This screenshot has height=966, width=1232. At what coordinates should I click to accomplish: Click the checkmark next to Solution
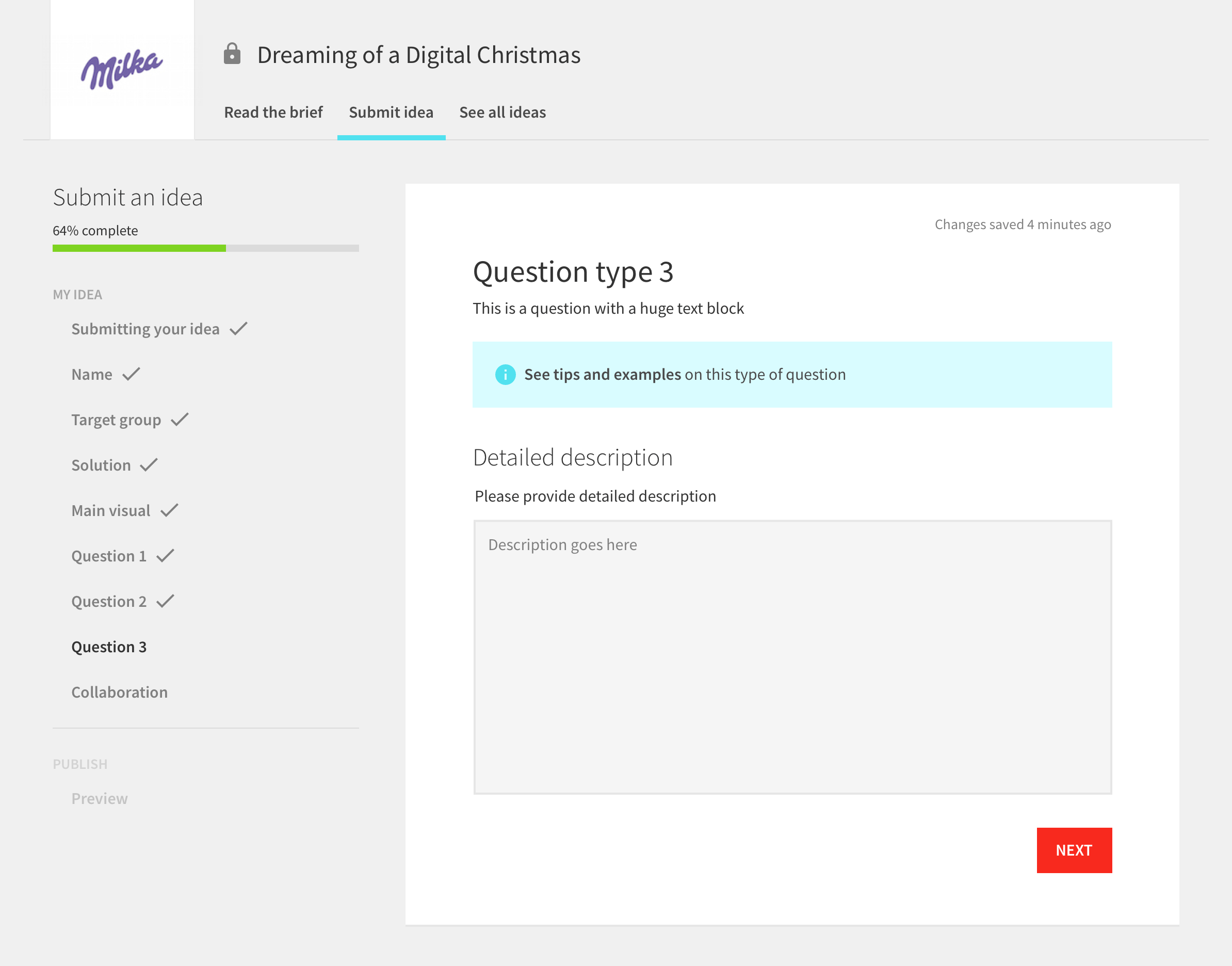pos(149,465)
